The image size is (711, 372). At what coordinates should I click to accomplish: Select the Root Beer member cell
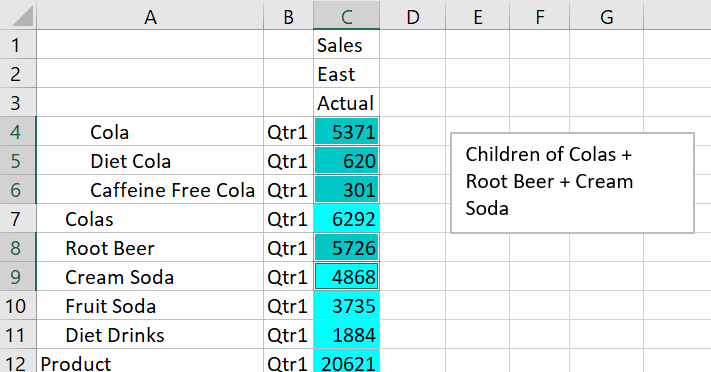coord(150,248)
